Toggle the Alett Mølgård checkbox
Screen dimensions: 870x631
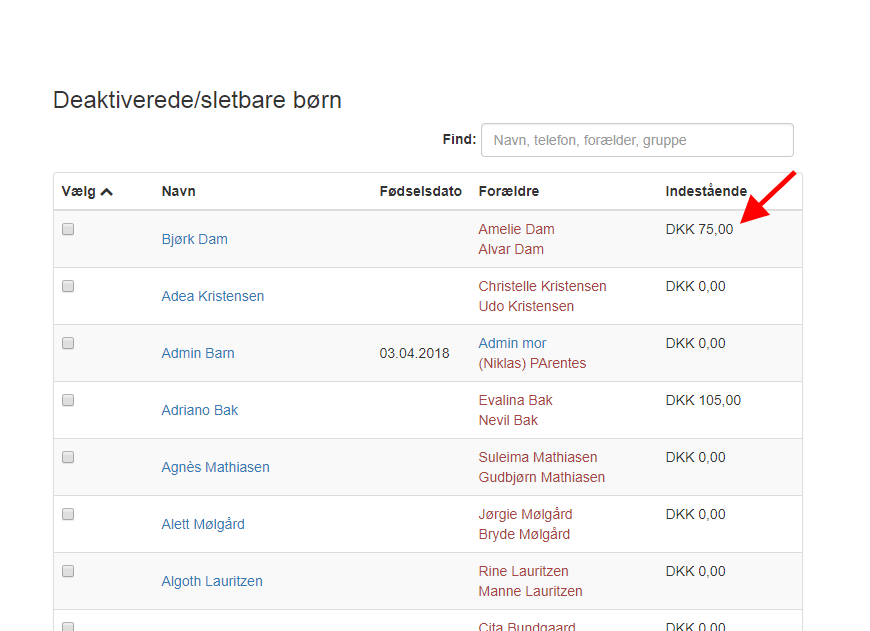68,514
